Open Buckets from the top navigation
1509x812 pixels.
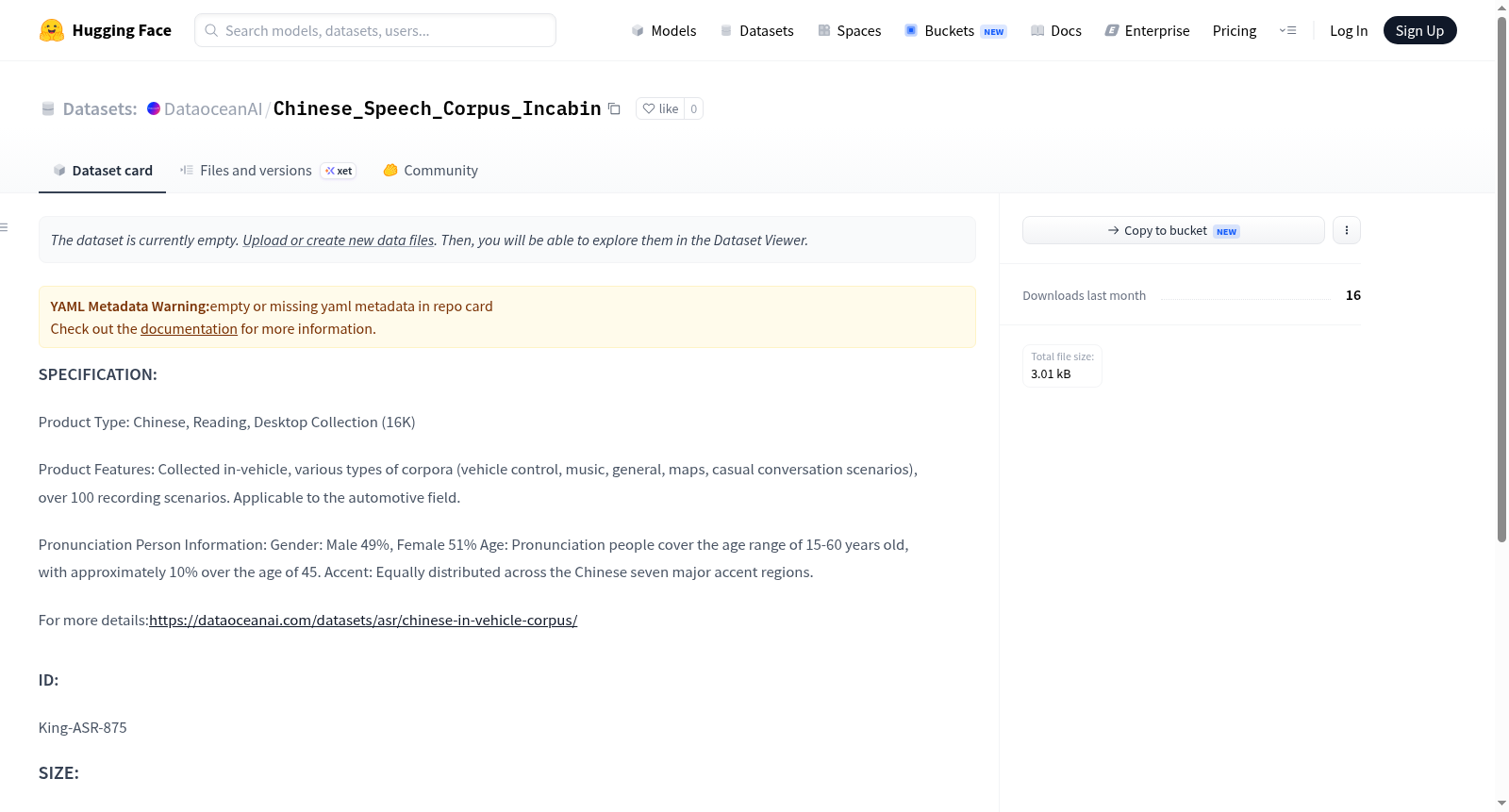pyautogui.click(x=955, y=30)
